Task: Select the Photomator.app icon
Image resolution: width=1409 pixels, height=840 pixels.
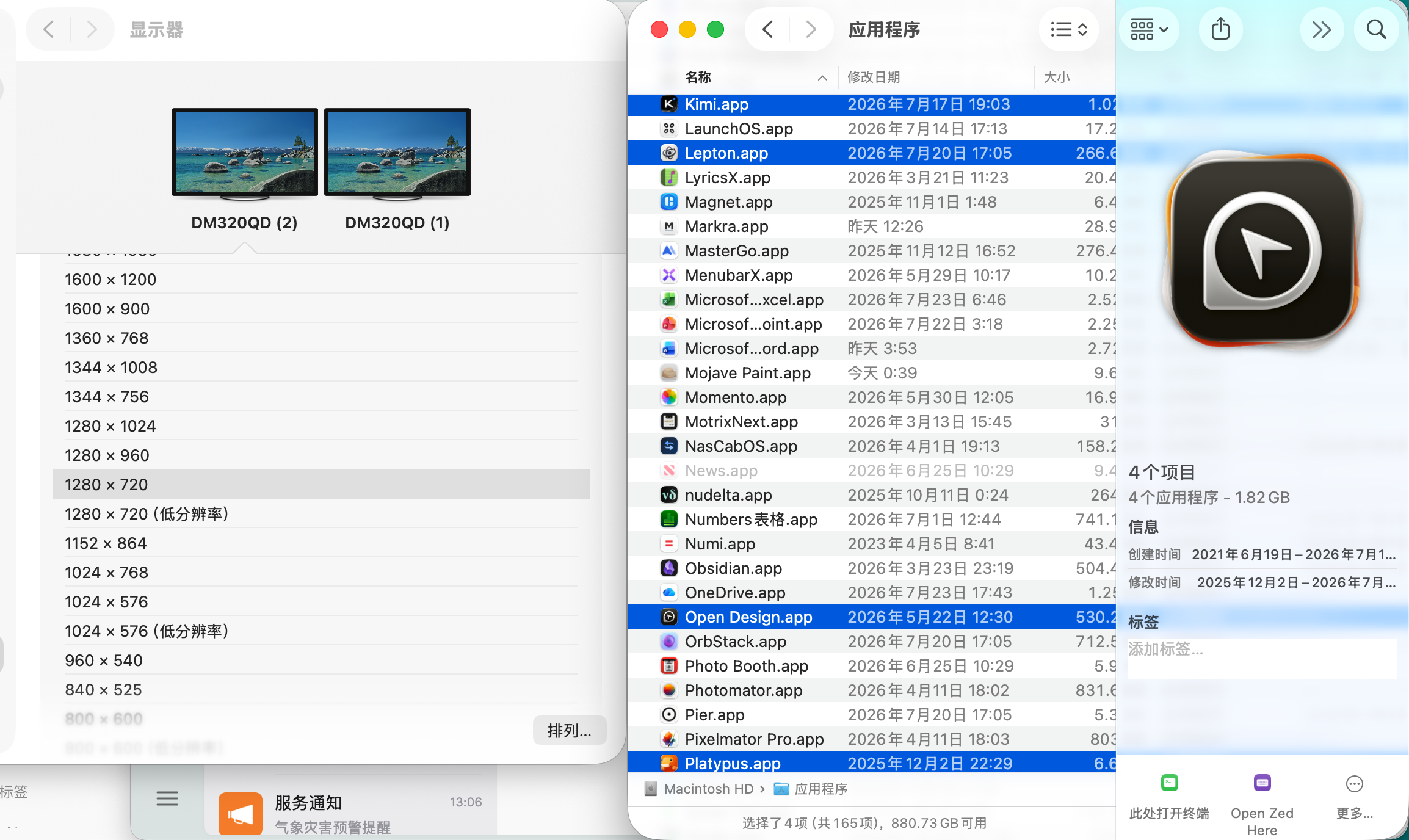Action: pyautogui.click(x=669, y=690)
